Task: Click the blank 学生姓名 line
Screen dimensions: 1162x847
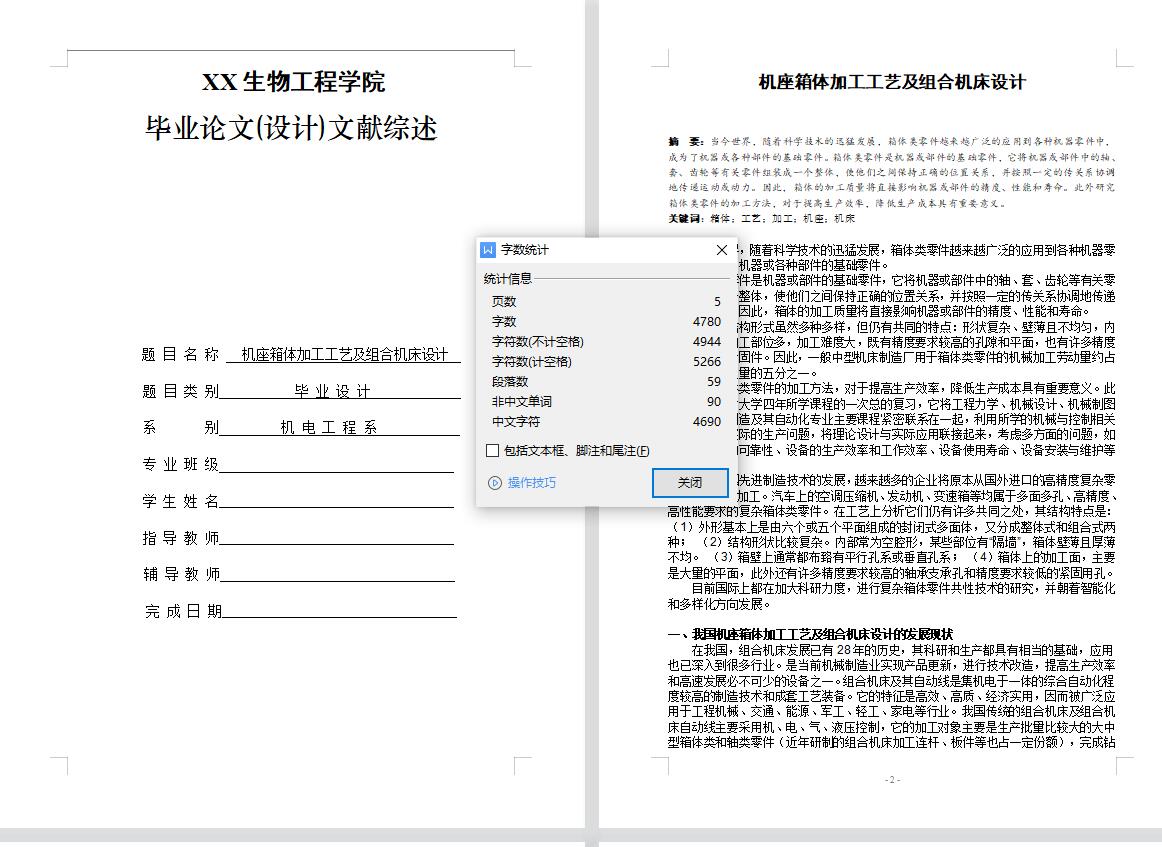Action: 337,501
